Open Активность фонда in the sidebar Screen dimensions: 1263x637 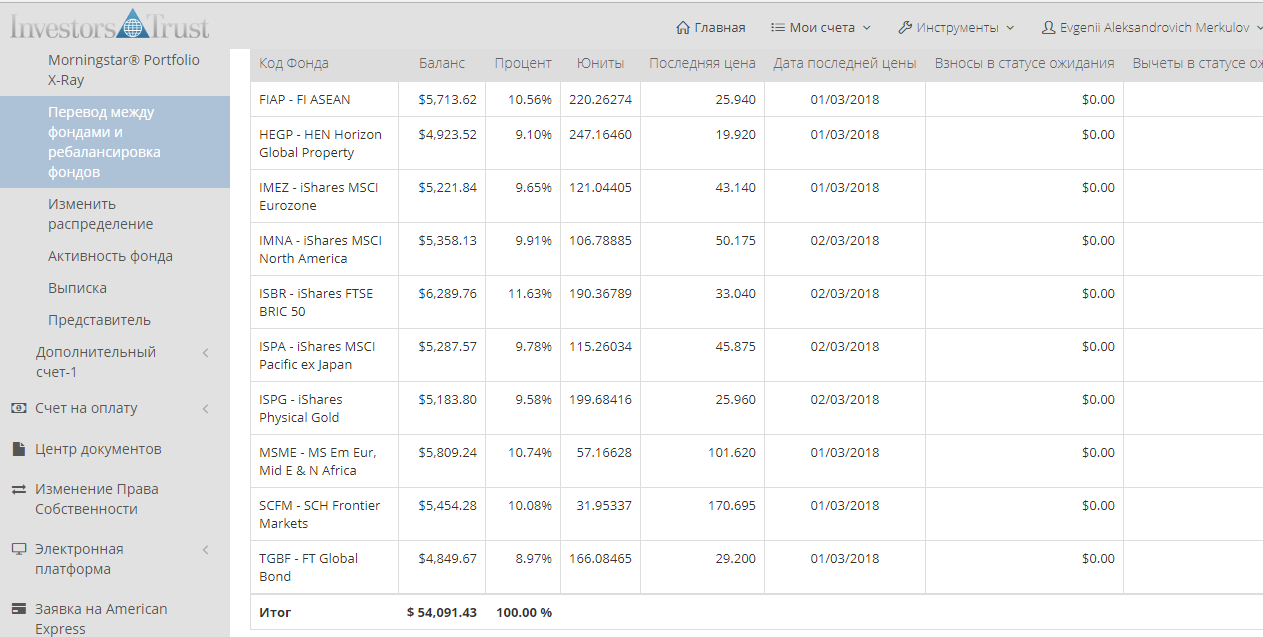coord(110,256)
